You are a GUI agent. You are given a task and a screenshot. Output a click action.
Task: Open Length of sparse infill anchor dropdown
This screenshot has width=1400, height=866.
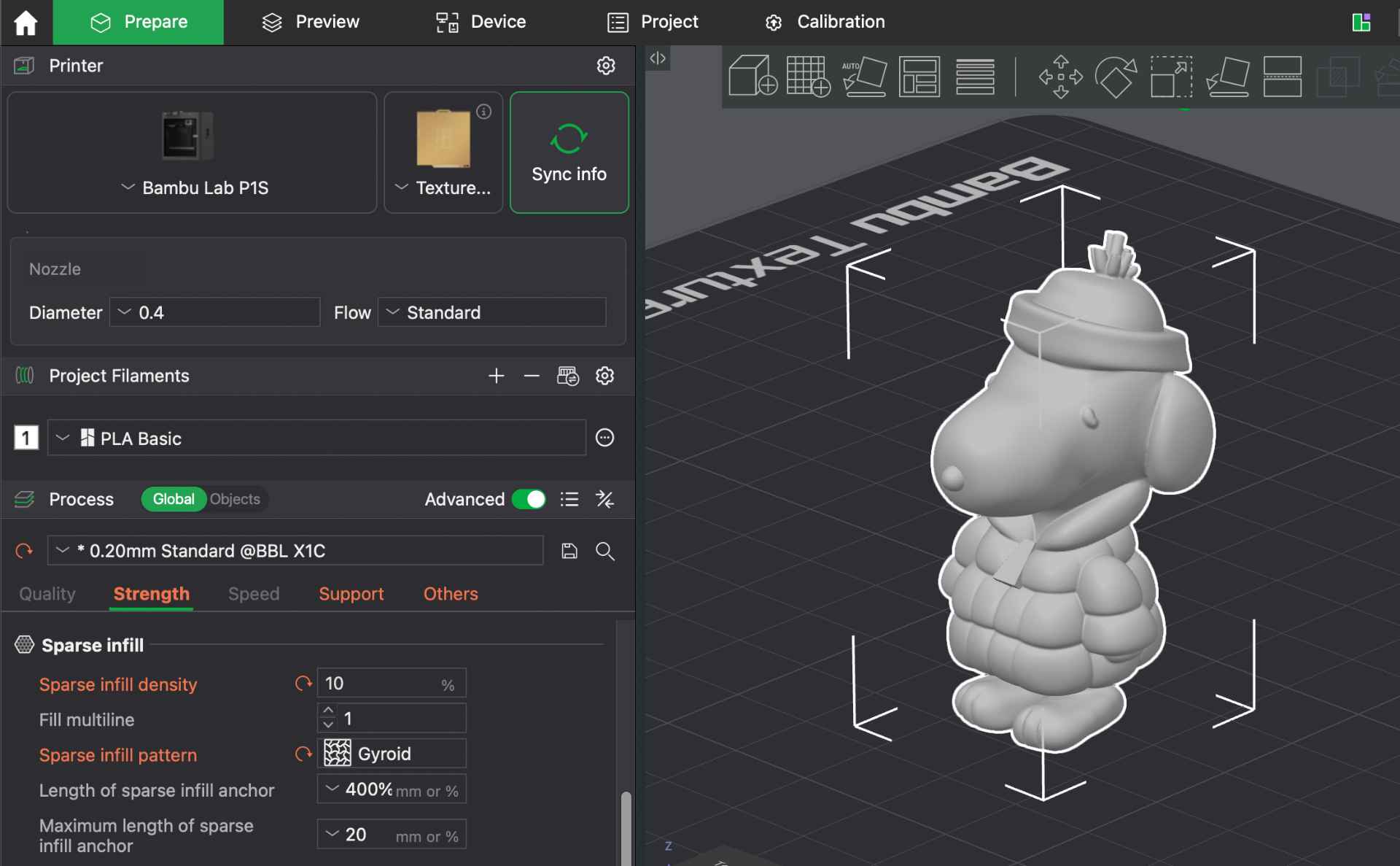point(392,789)
